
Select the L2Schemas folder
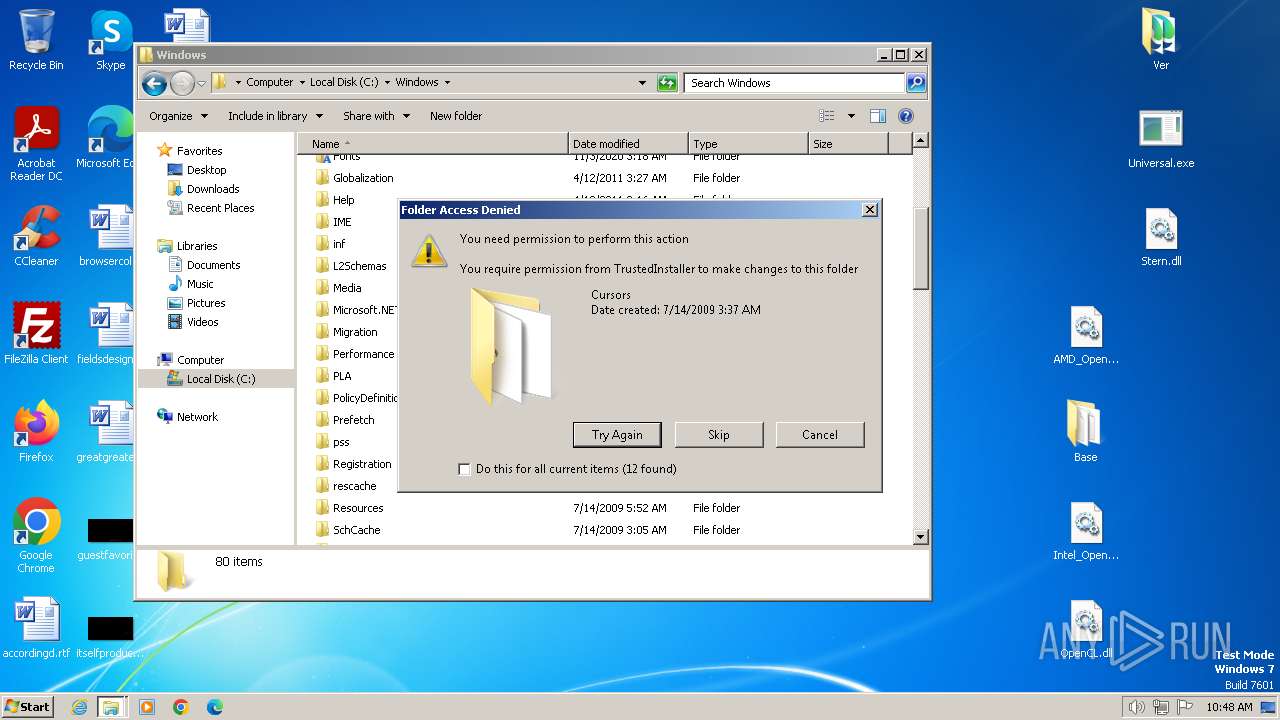coord(360,266)
